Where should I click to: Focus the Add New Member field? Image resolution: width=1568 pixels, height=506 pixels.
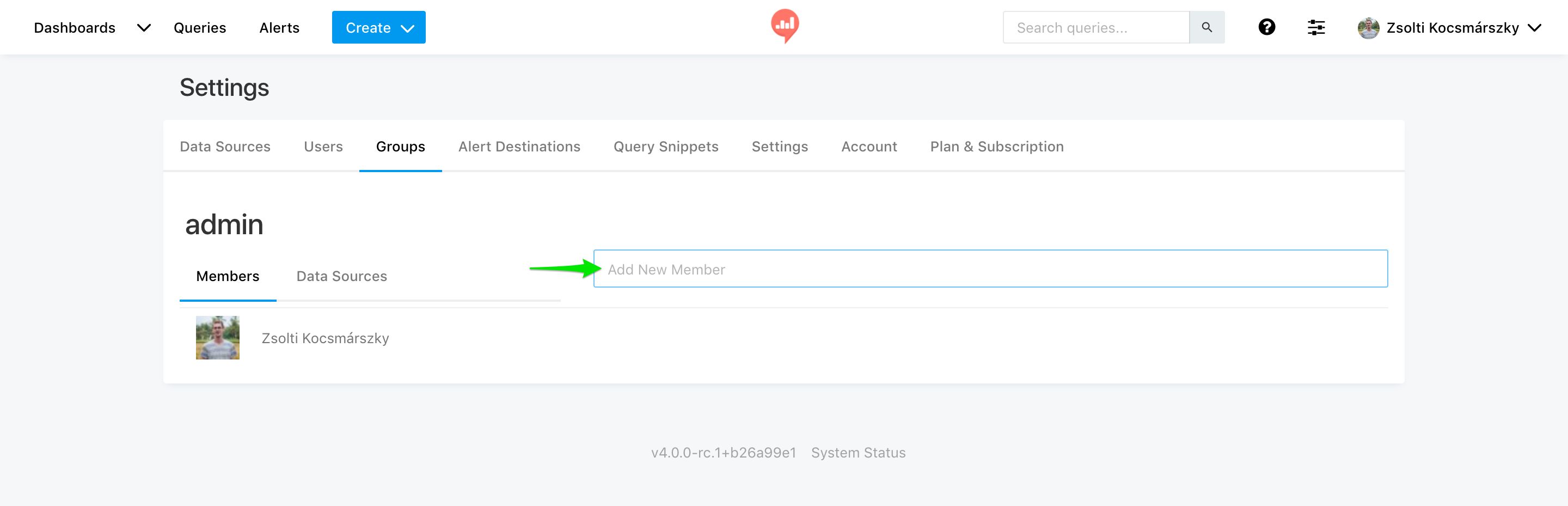[990, 269]
